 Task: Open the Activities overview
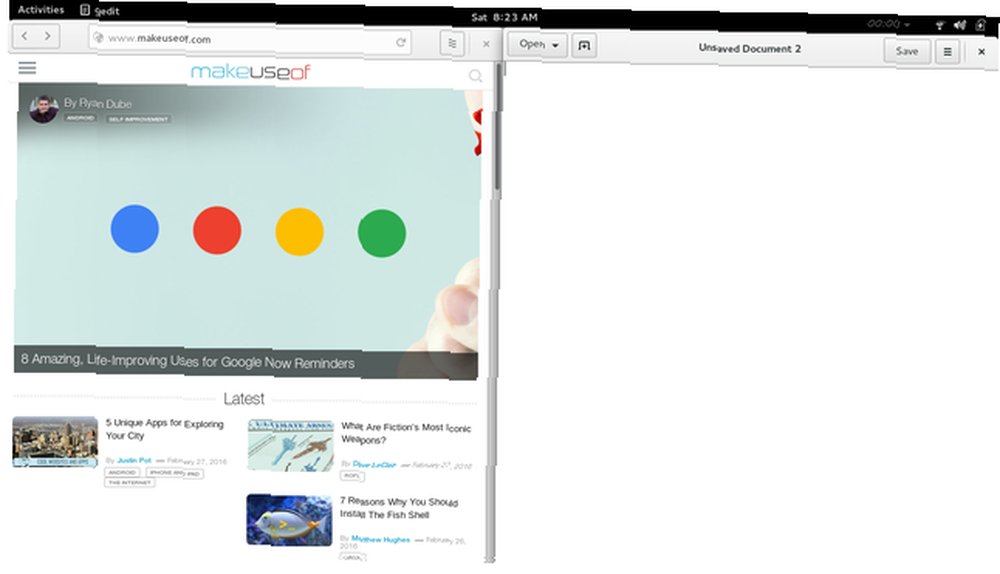coord(41,10)
